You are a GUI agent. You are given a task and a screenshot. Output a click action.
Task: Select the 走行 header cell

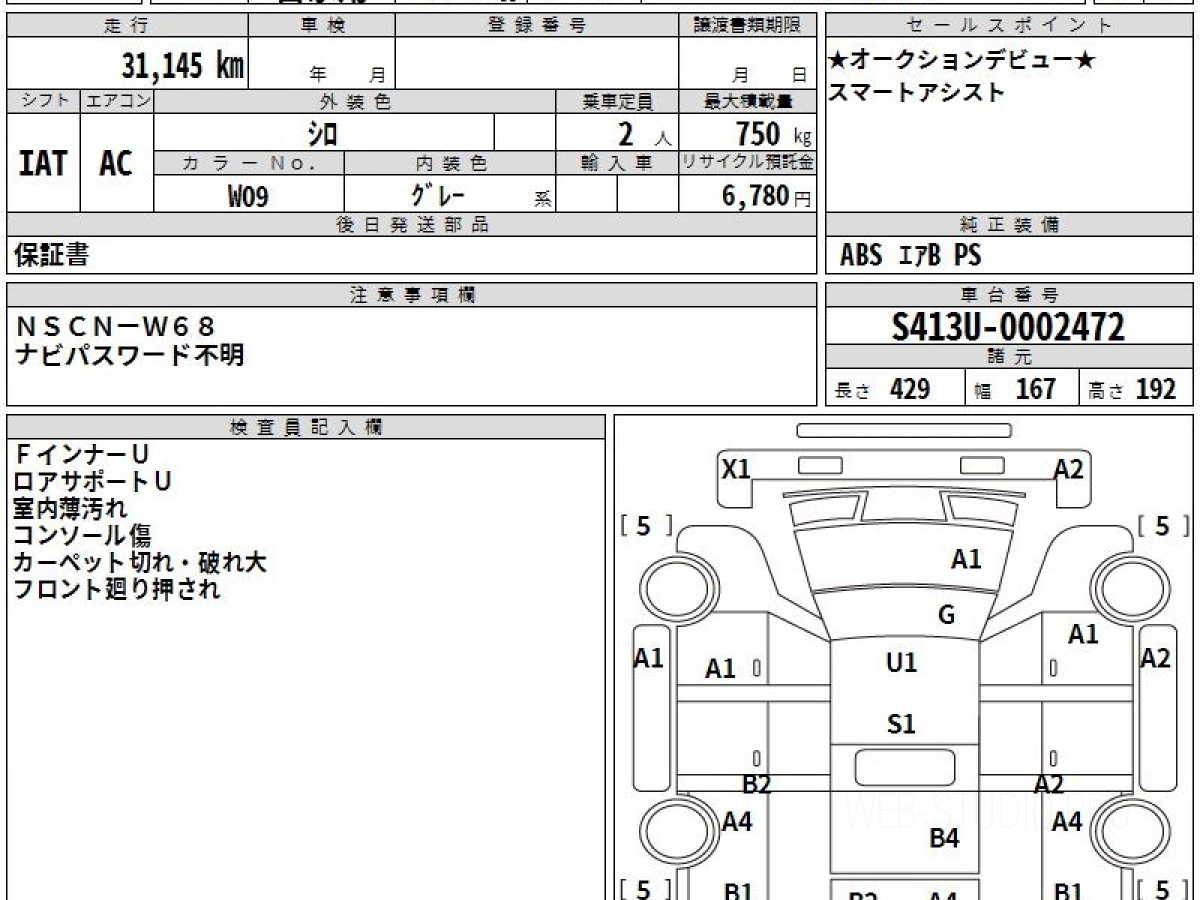coord(127,26)
